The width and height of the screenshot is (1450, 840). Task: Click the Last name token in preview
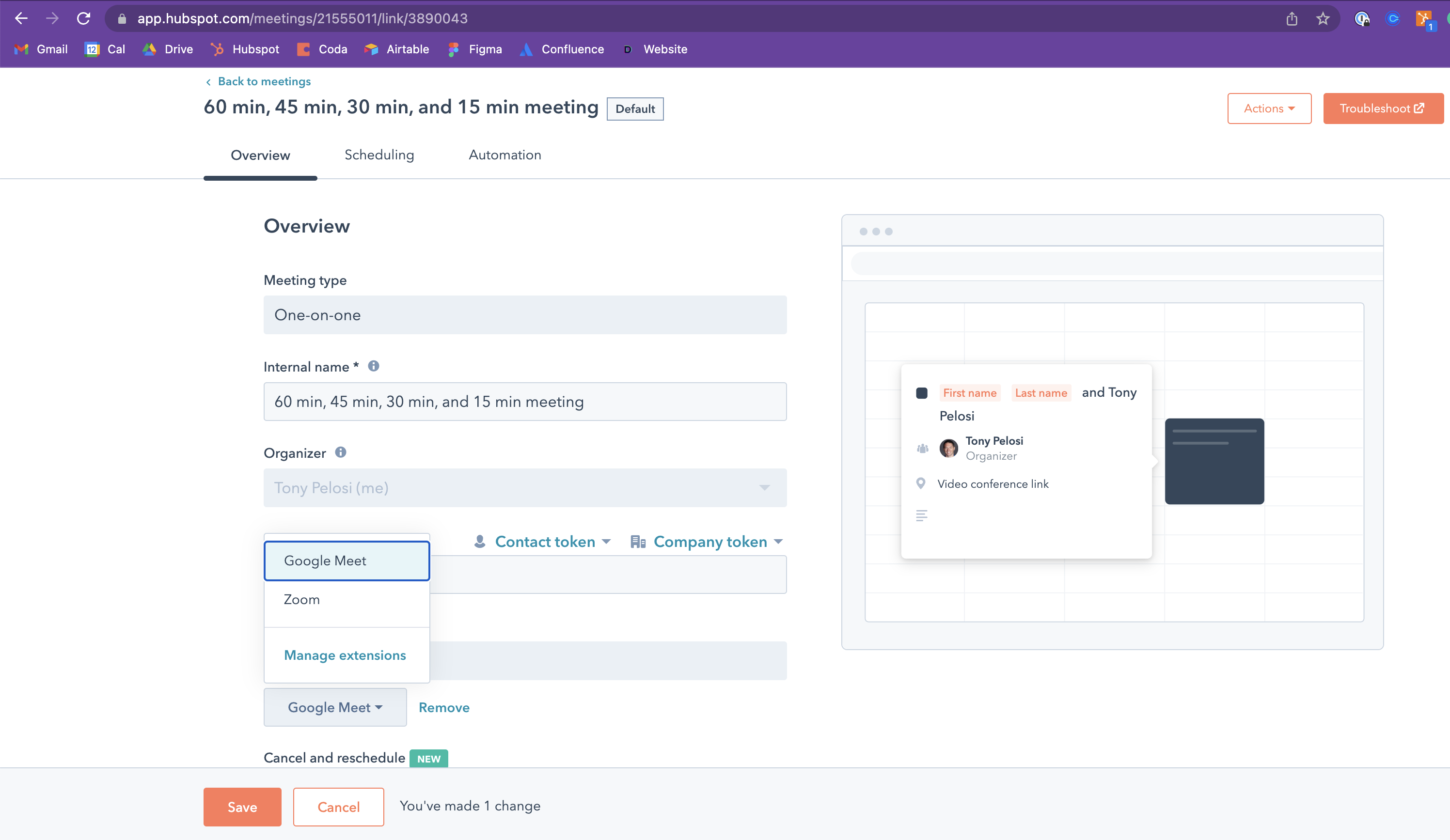pos(1041,392)
